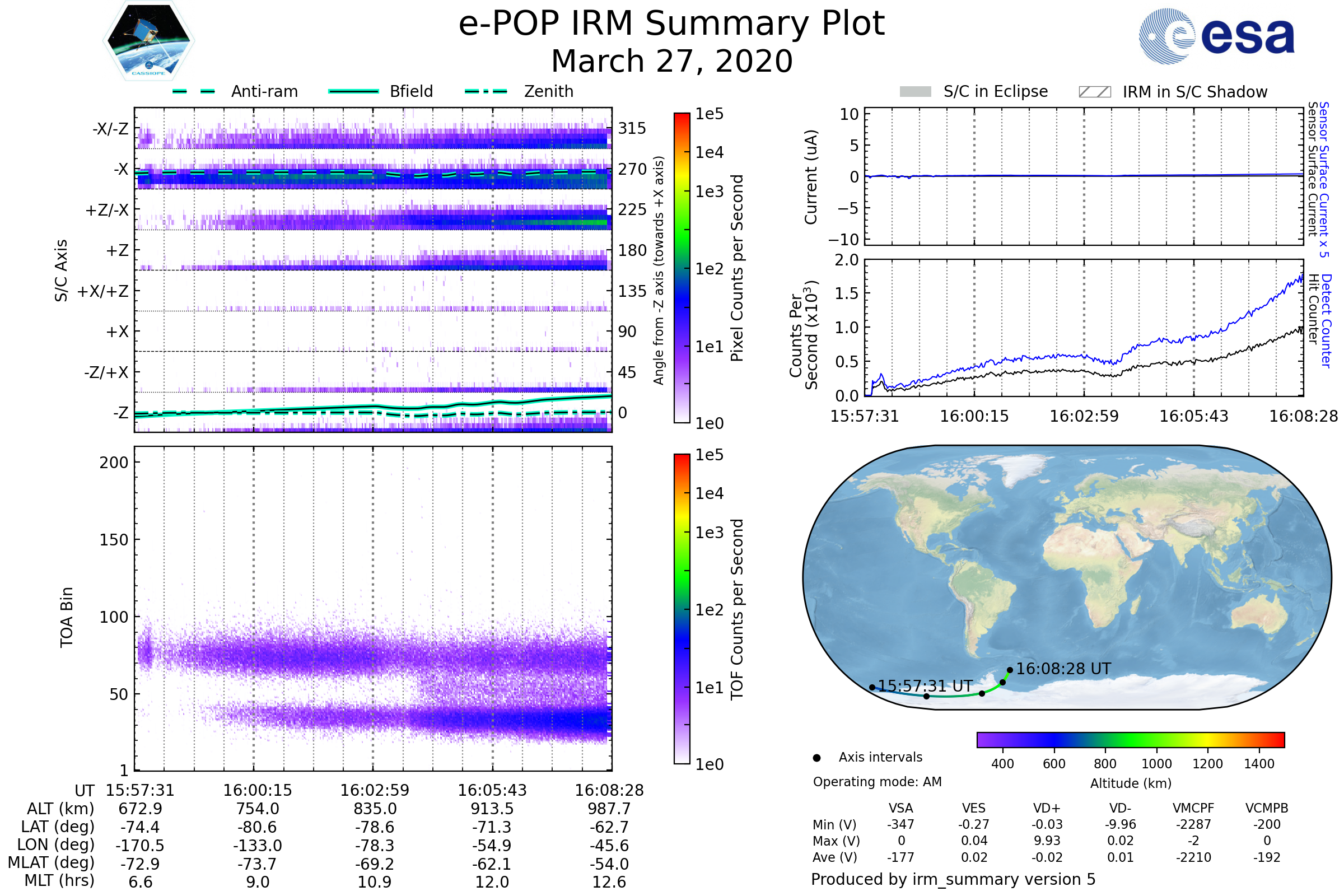Click the S/C in Eclipse gray swatch
This screenshot has height=896, width=1344.
click(915, 92)
